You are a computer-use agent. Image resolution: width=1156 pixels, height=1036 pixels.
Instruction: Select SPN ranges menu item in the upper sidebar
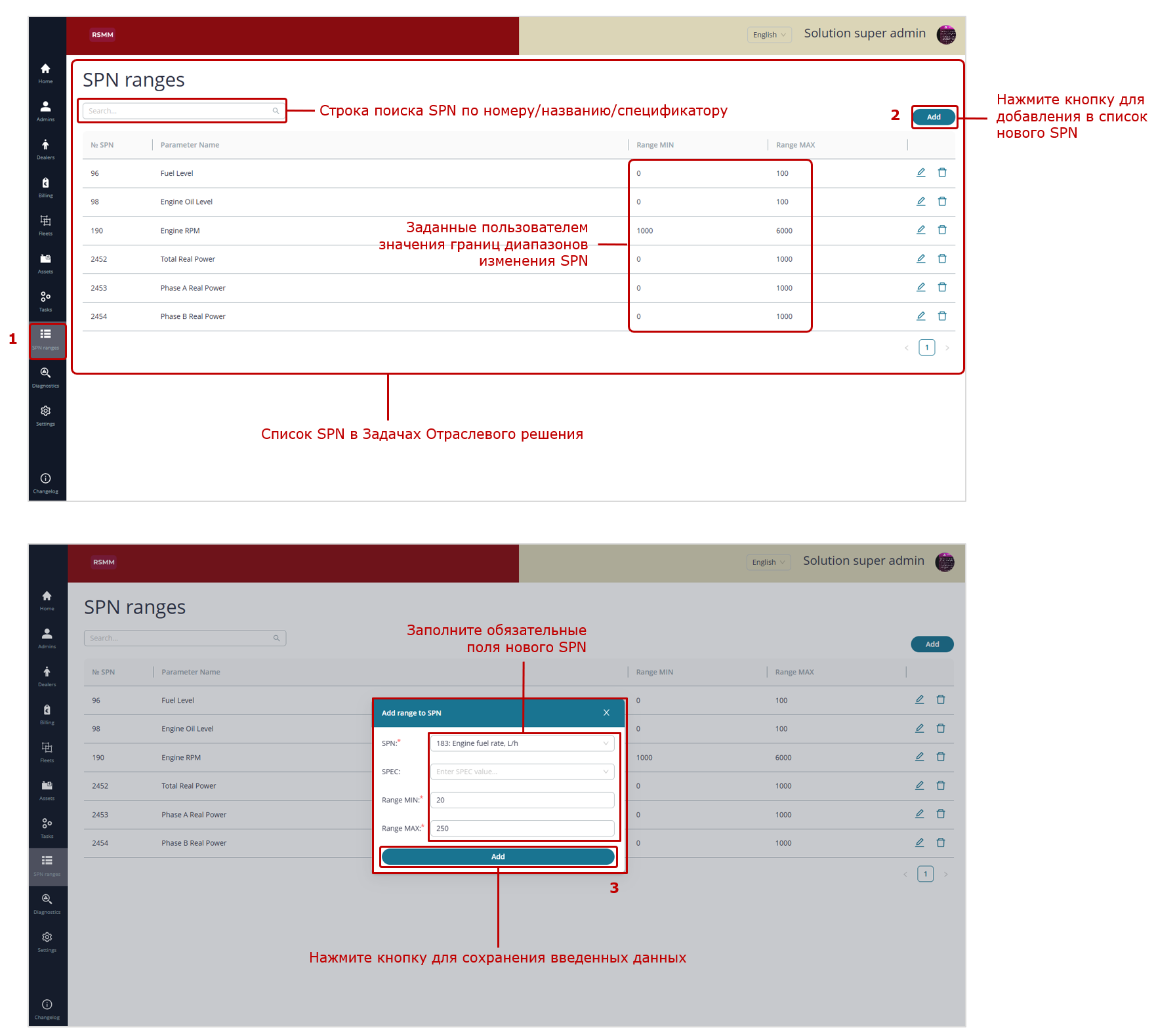point(46,339)
